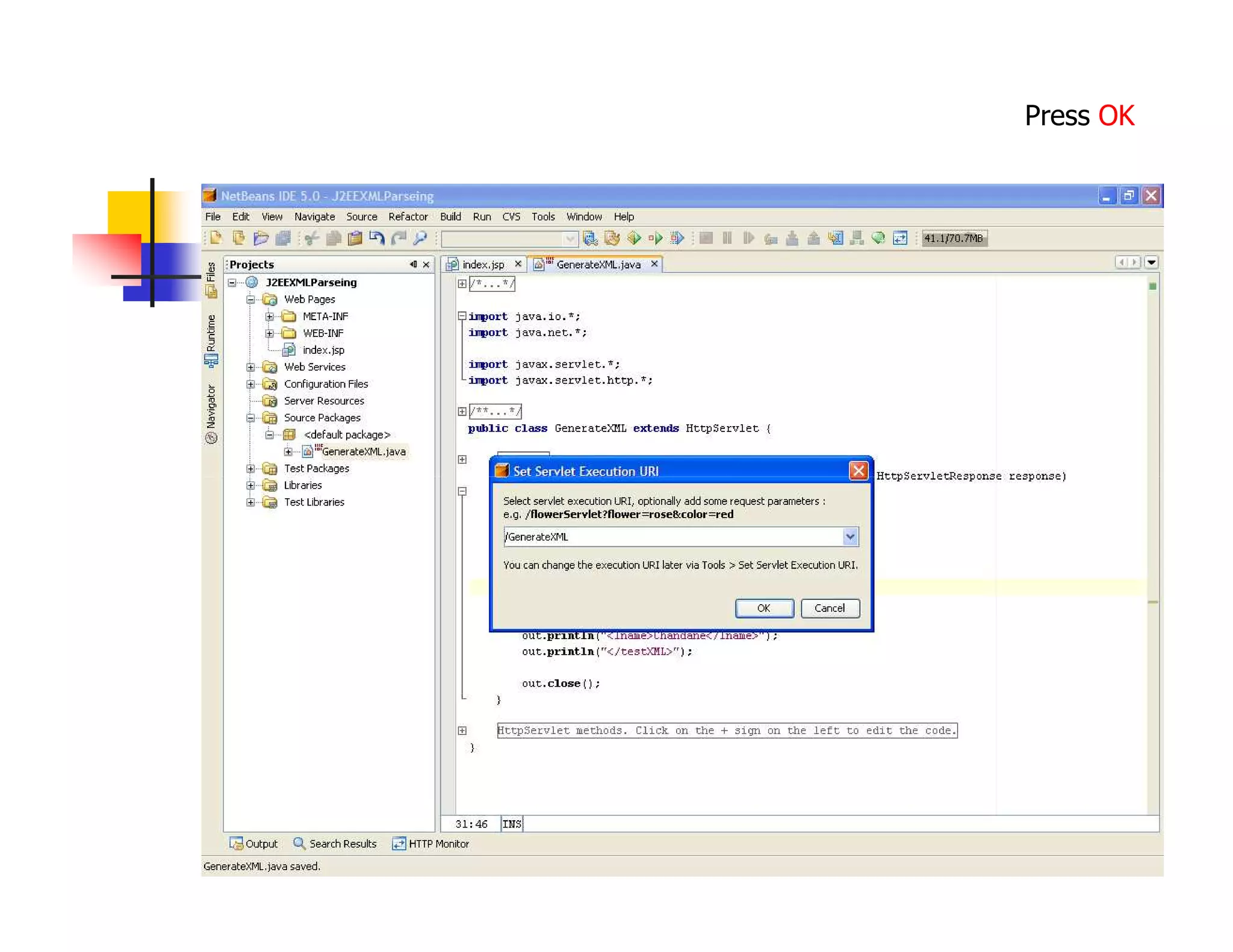
Task: Click the Copy toolbar icon
Action: [333, 238]
